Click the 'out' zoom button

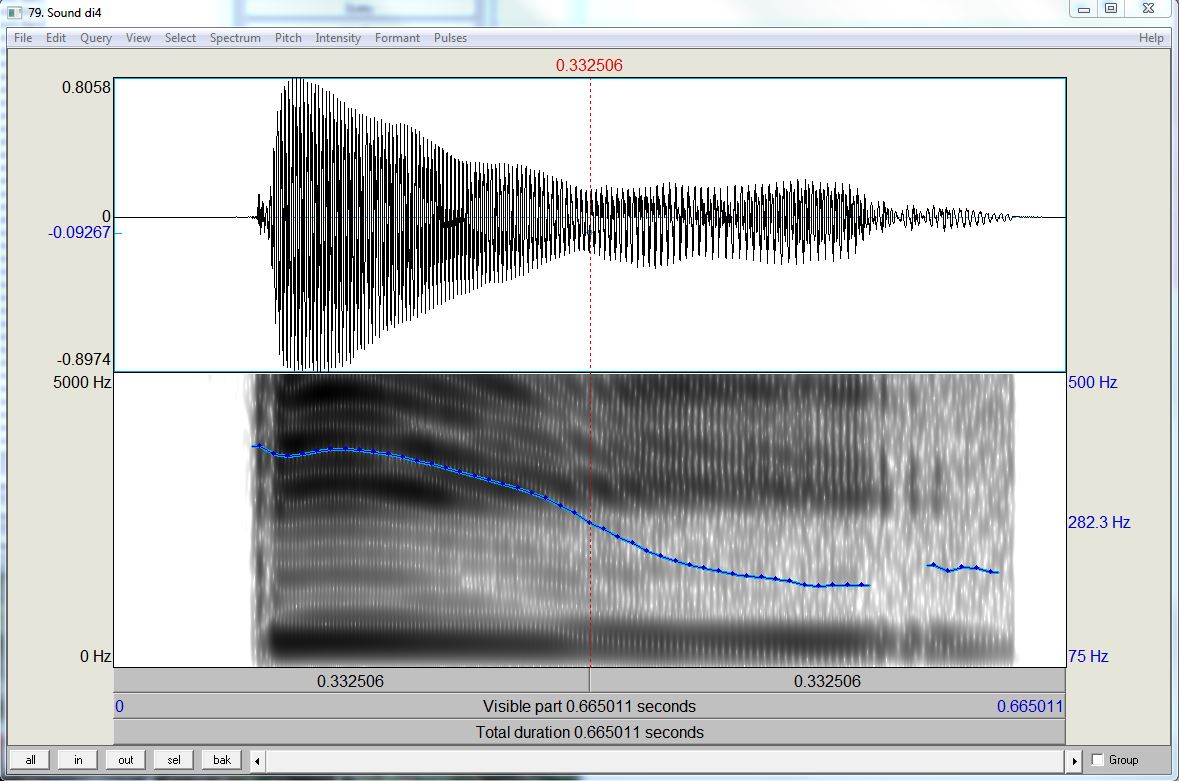[x=126, y=760]
